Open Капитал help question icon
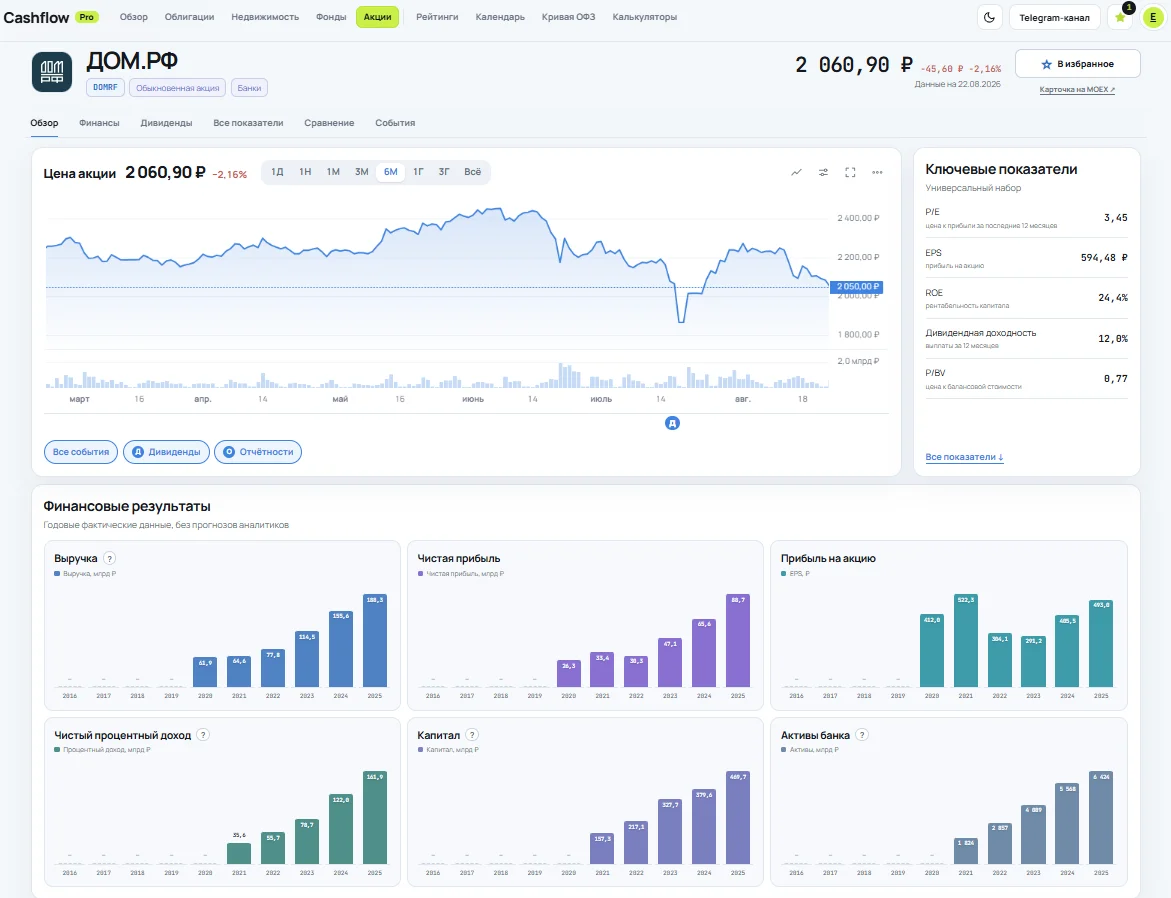This screenshot has width=1171, height=898. tap(472, 735)
